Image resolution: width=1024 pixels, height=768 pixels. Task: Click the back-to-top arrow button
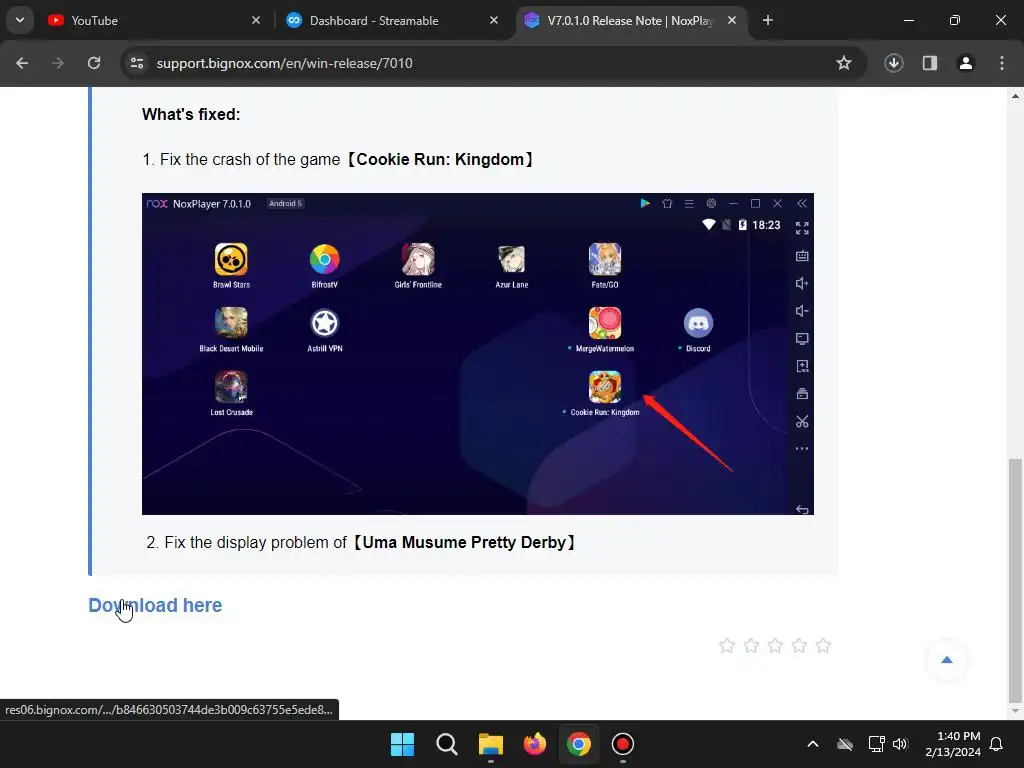click(x=947, y=660)
